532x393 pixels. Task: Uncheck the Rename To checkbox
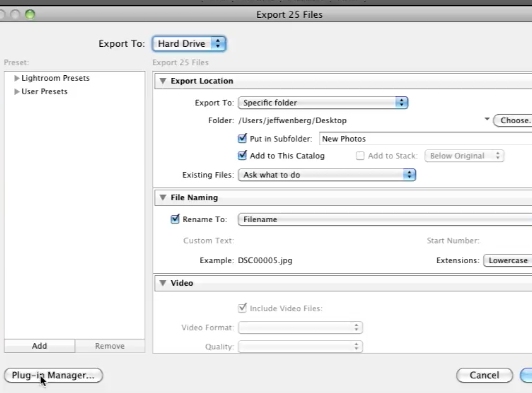(175, 219)
